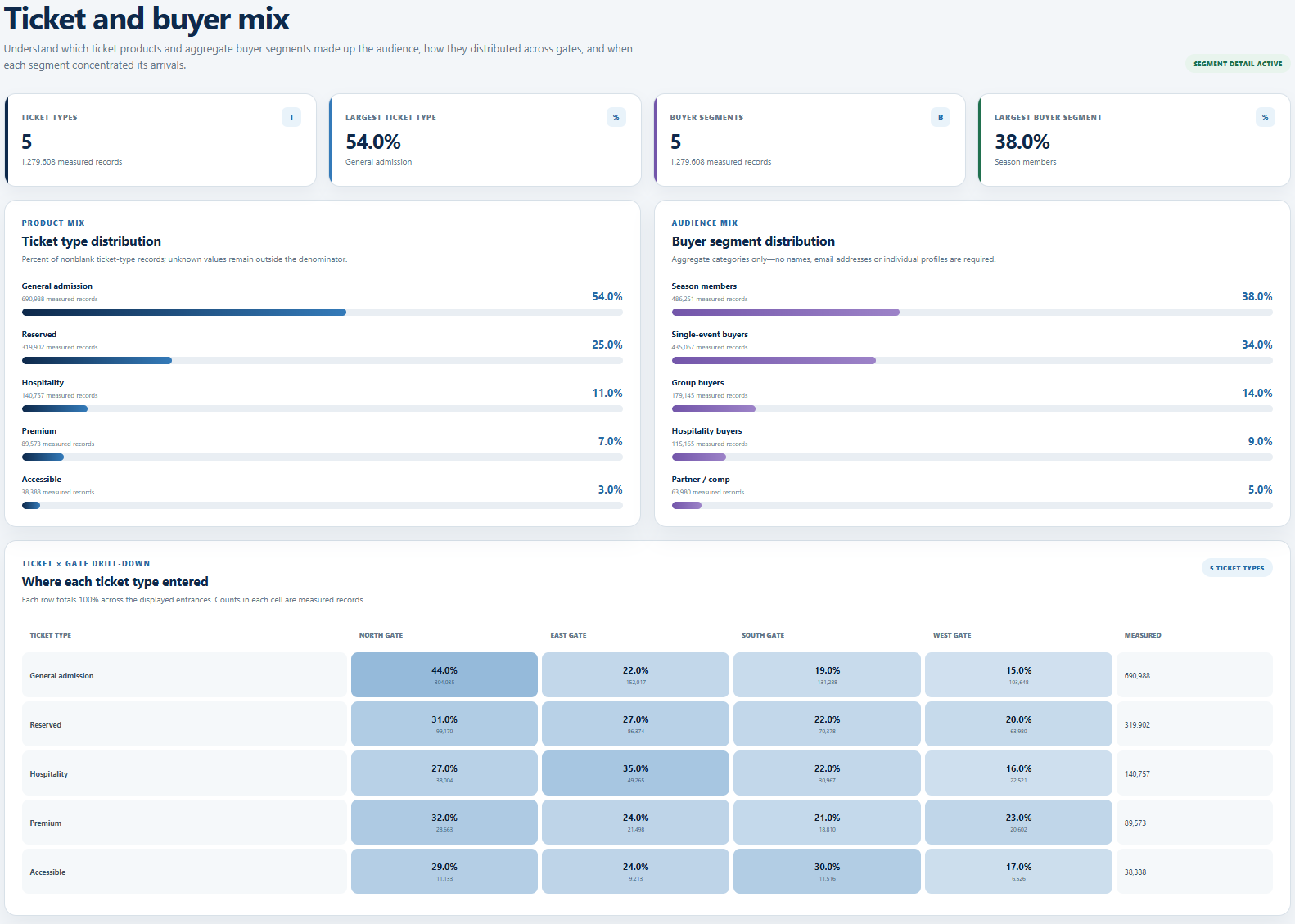The image size is (1295, 924).
Task: Click General admission North Gate 44.0% cell
Action: [x=444, y=675]
